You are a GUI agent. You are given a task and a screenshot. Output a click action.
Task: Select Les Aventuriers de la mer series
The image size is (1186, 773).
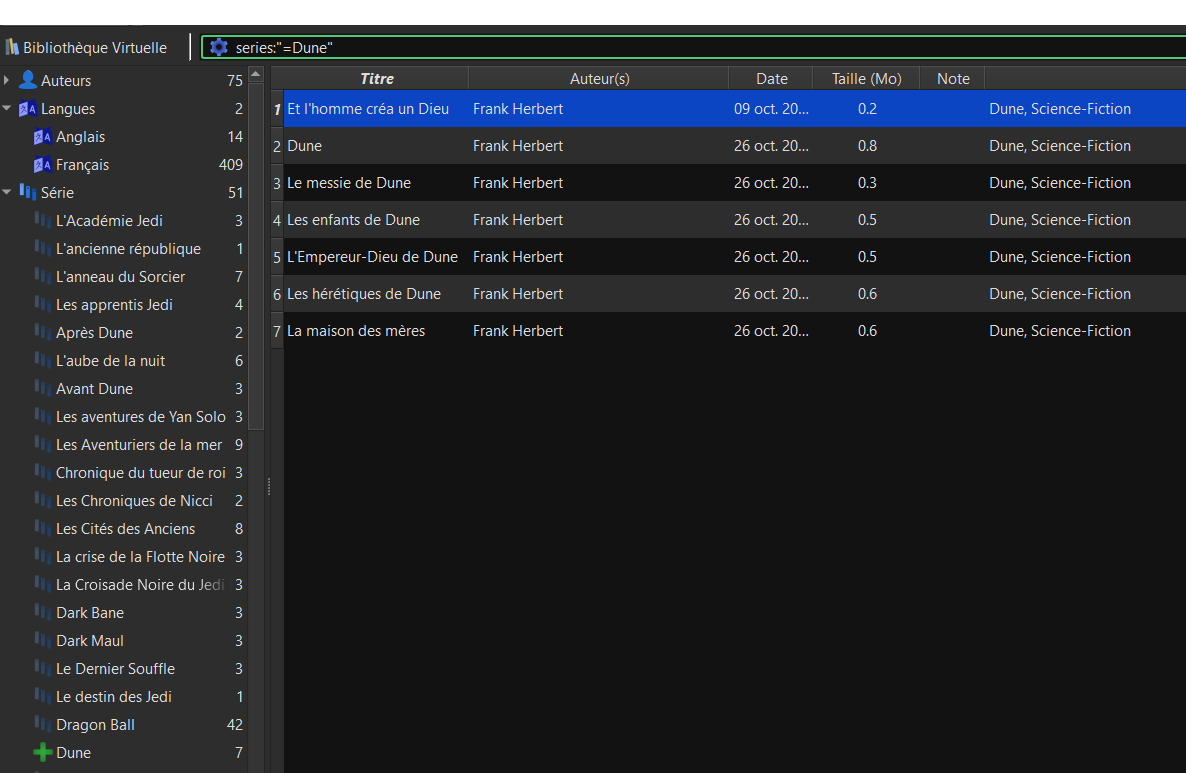pos(138,445)
